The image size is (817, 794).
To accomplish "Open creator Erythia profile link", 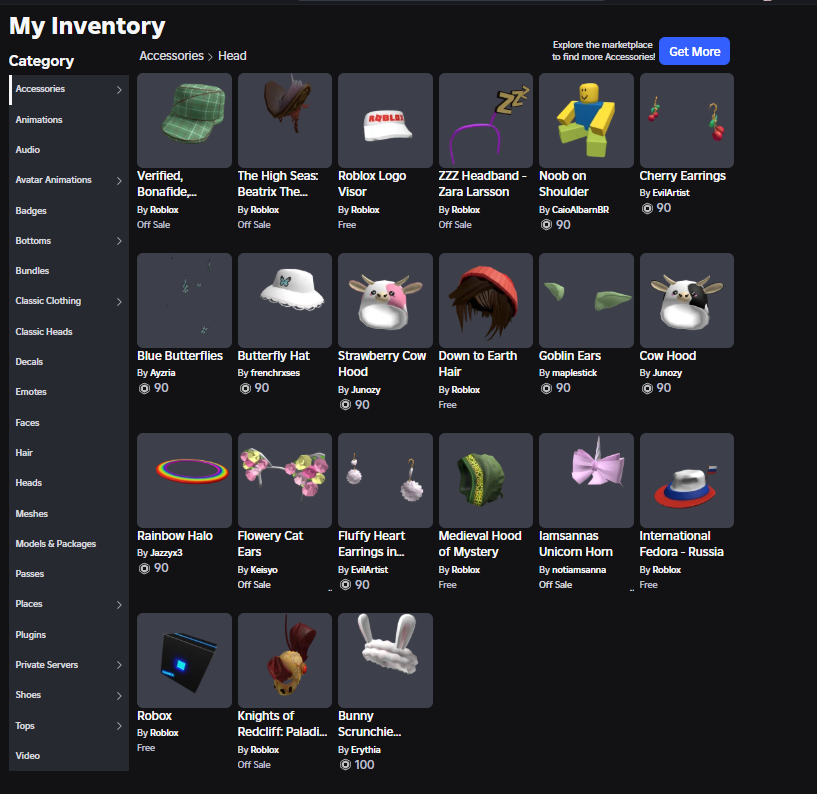I will (365, 750).
